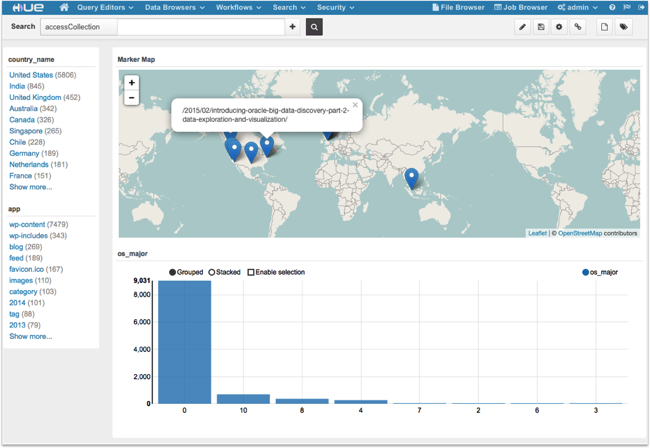Open the OpenStreetMap attribution link
Viewport: 650px width, 448px height.
580,233
